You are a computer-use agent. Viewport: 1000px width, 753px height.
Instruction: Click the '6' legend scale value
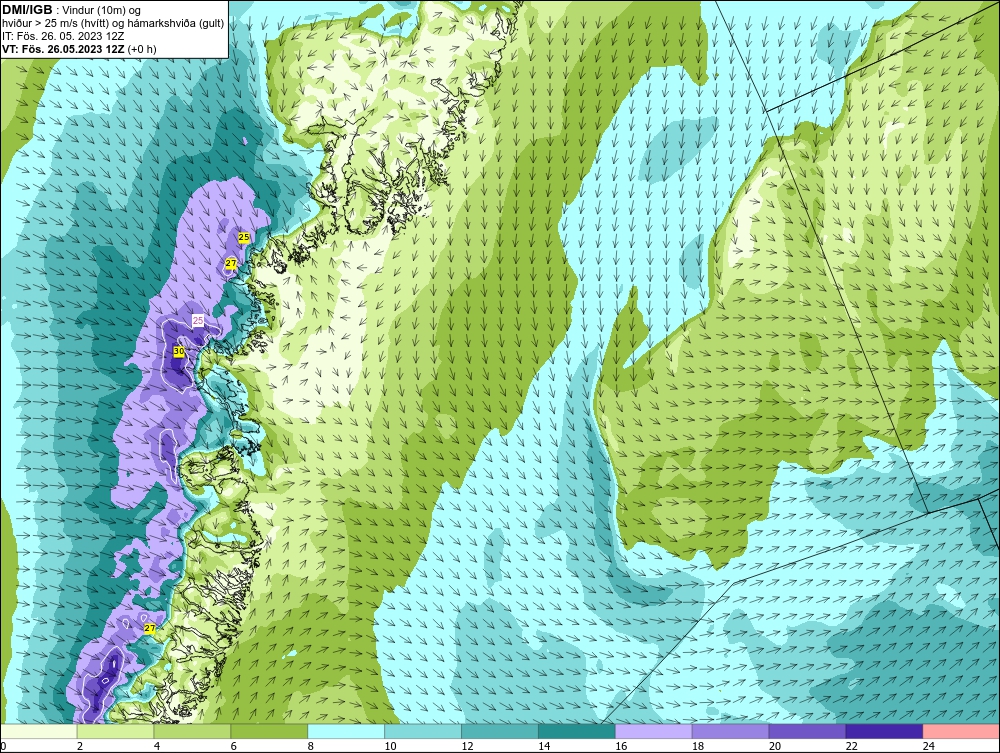[233, 746]
